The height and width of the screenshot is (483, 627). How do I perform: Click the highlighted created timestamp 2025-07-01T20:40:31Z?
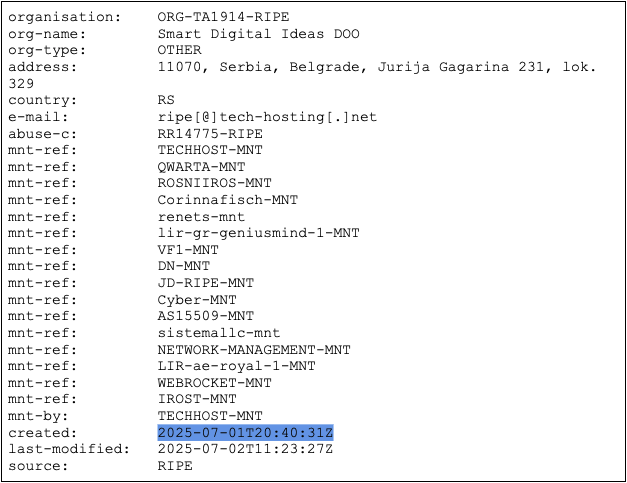(x=245, y=432)
